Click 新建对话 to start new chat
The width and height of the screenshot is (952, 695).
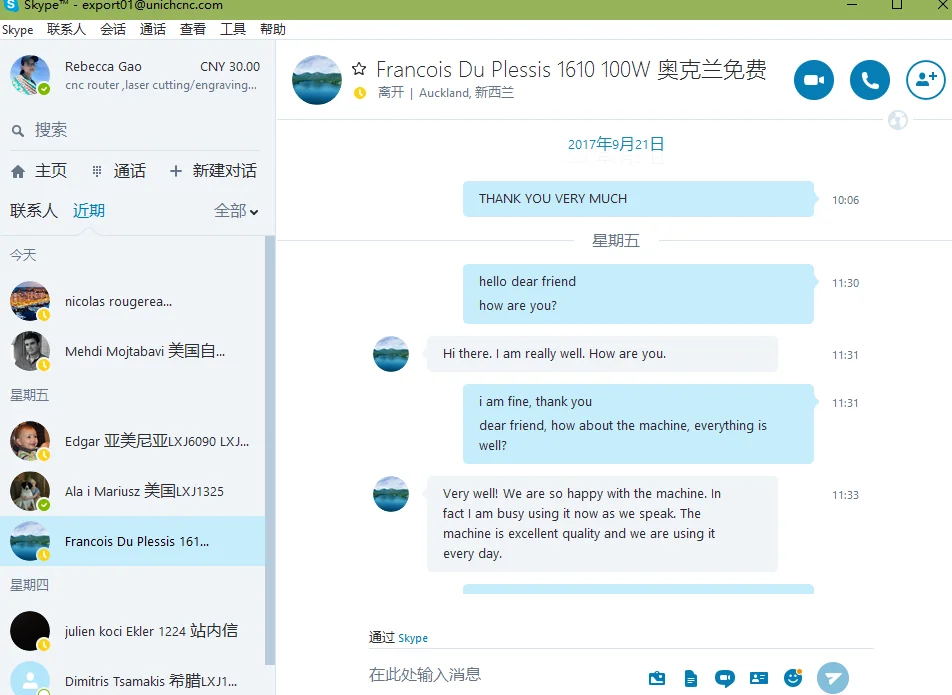pos(213,171)
